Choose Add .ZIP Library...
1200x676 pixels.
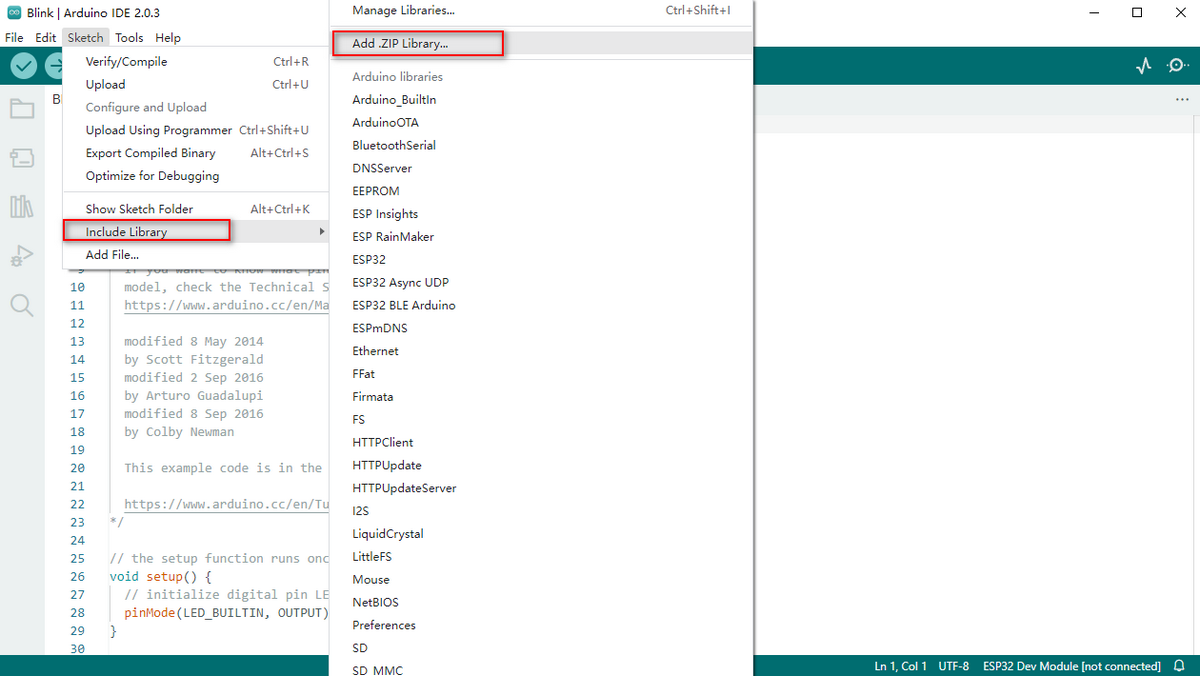[x=541, y=44]
